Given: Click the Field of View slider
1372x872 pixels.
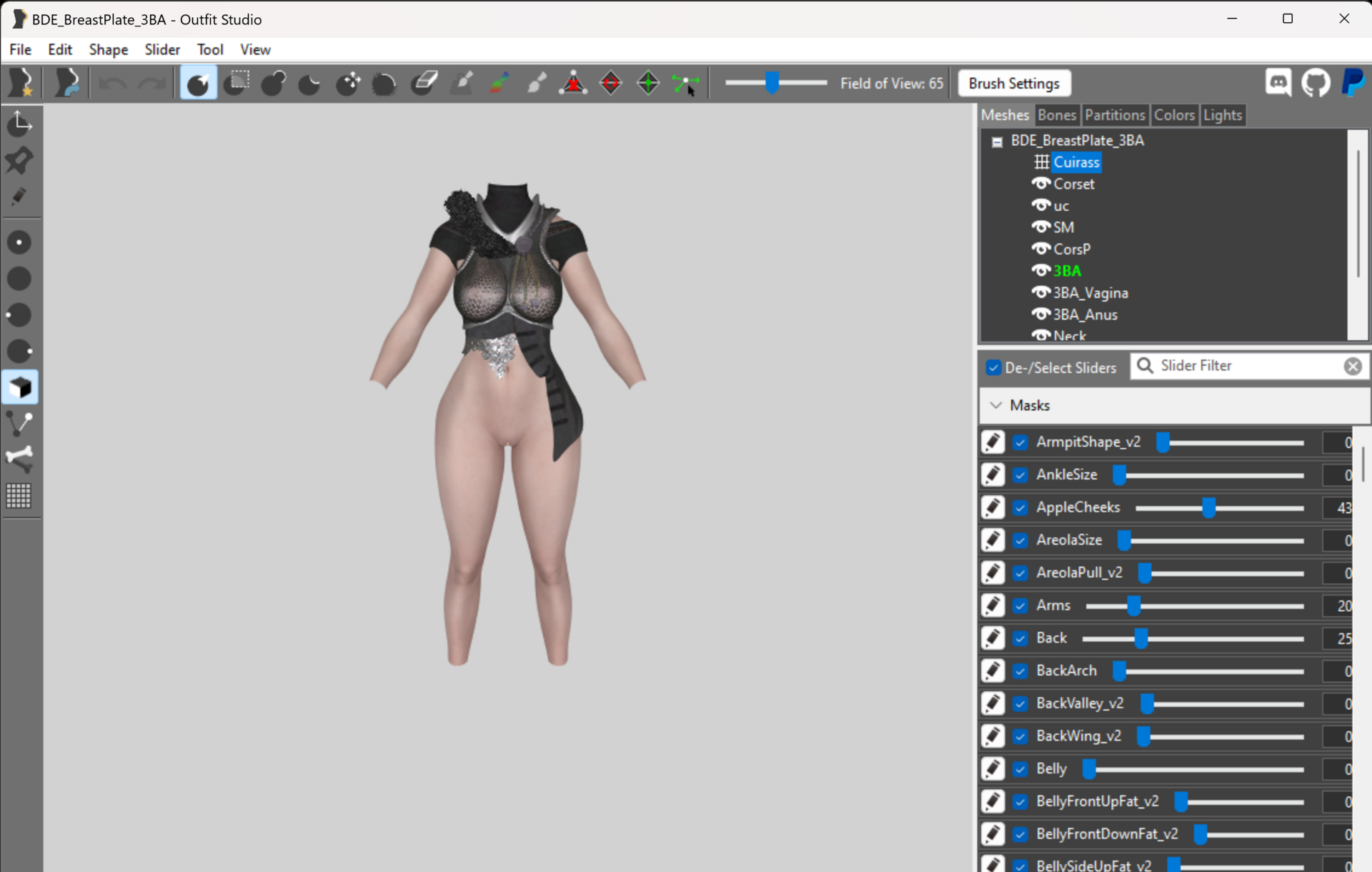Looking at the screenshot, I should coord(776,83).
